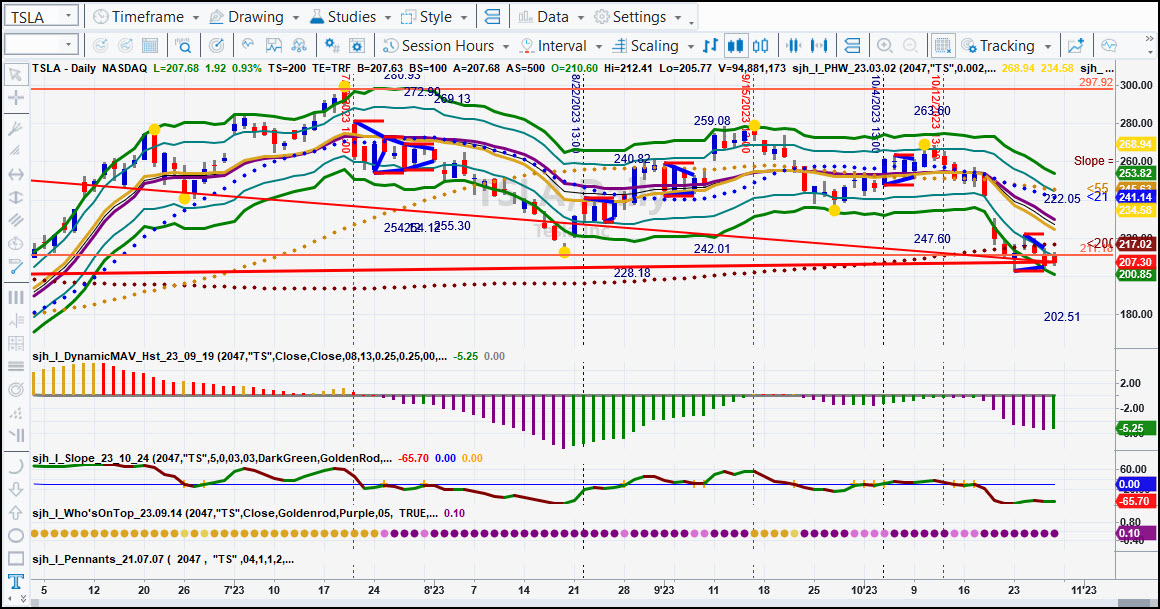The width and height of the screenshot is (1160, 609).
Task: Toggle the grid selection icon before Tracking
Action: click(x=942, y=45)
